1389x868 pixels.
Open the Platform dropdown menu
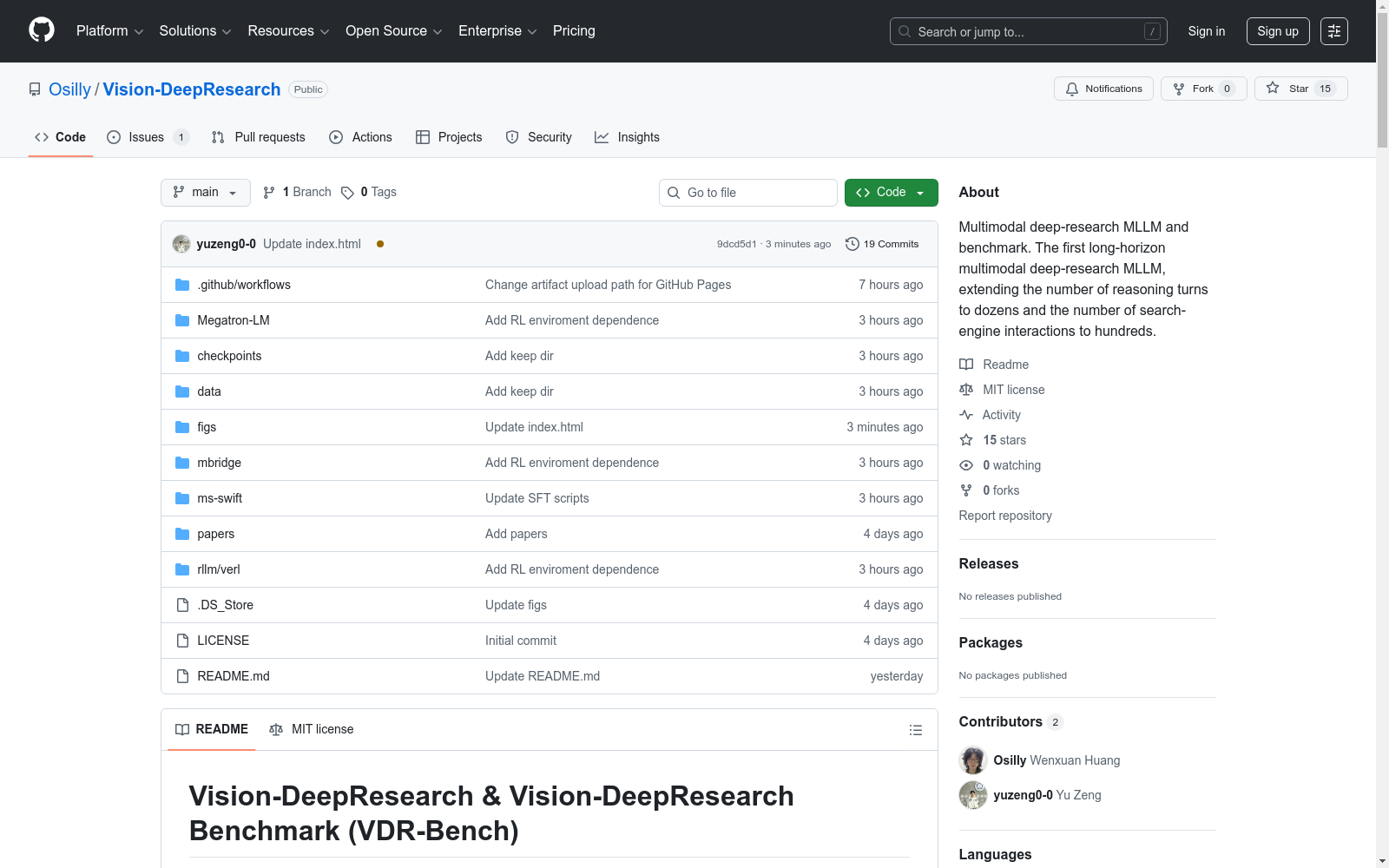pos(109,31)
